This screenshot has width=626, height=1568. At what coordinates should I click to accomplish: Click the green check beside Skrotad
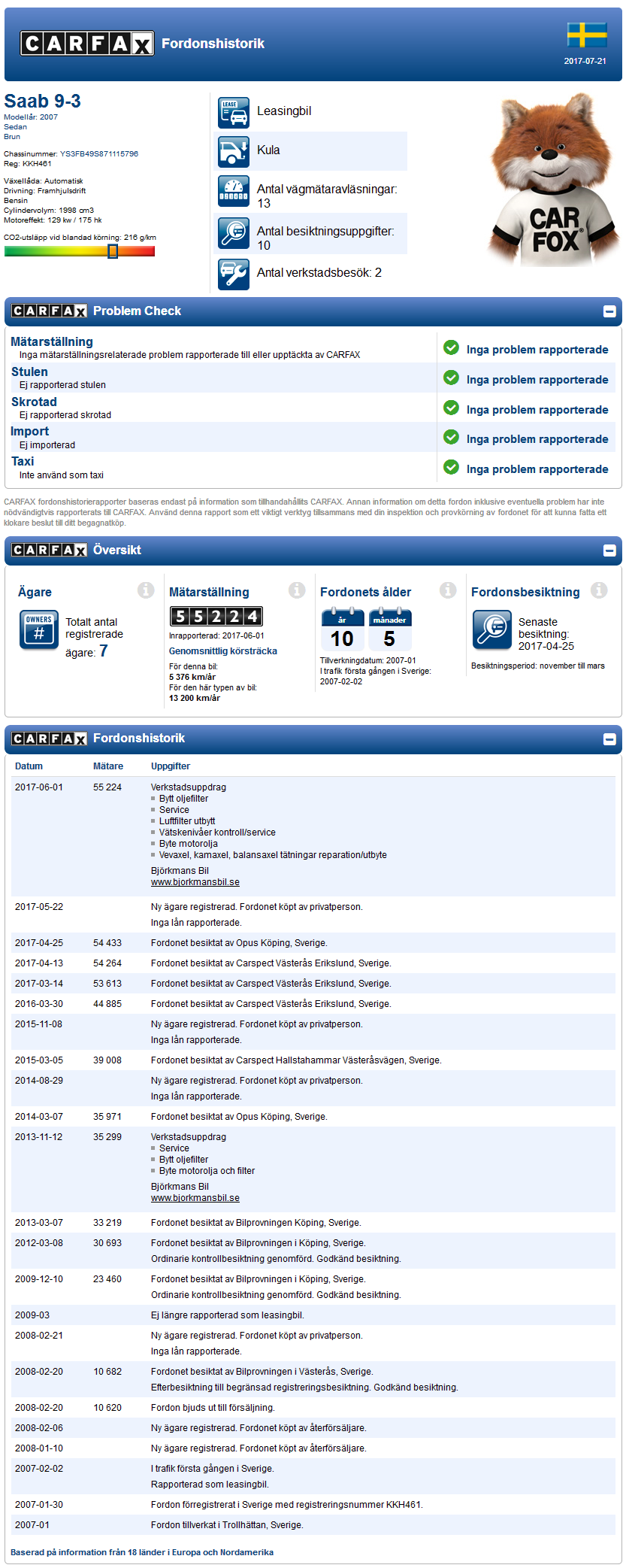(451, 408)
